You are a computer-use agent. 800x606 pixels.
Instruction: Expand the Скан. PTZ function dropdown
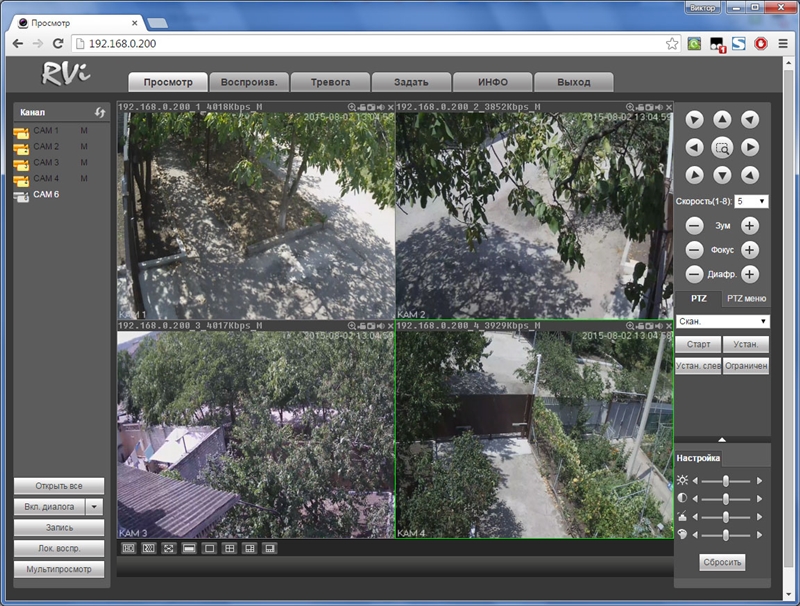[722, 322]
